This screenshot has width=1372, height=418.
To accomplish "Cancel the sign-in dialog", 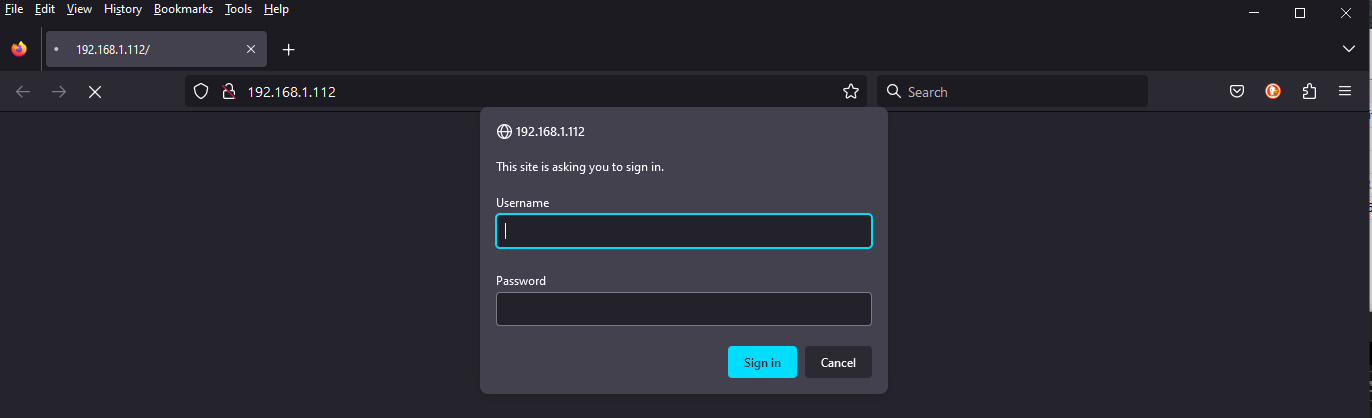I will click(838, 362).
